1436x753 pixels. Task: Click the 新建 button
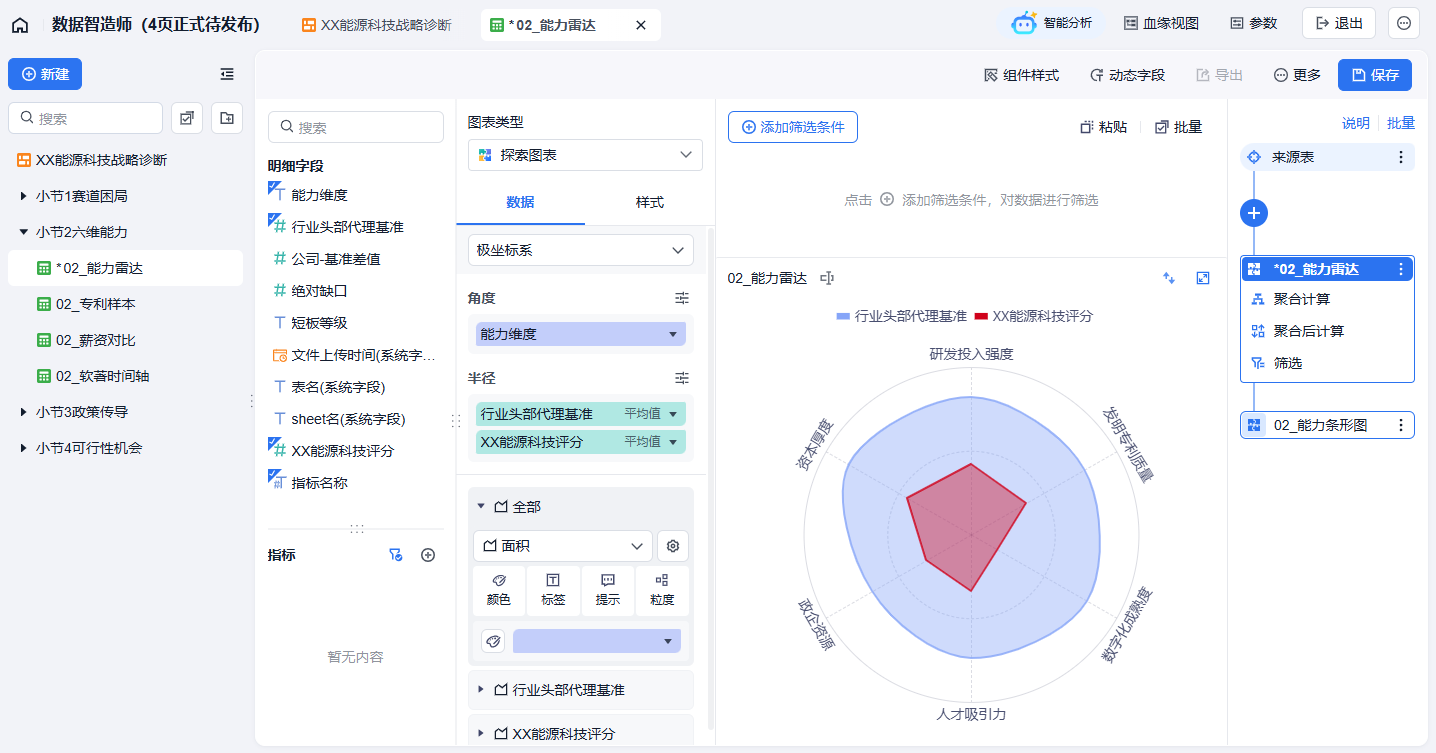45,74
